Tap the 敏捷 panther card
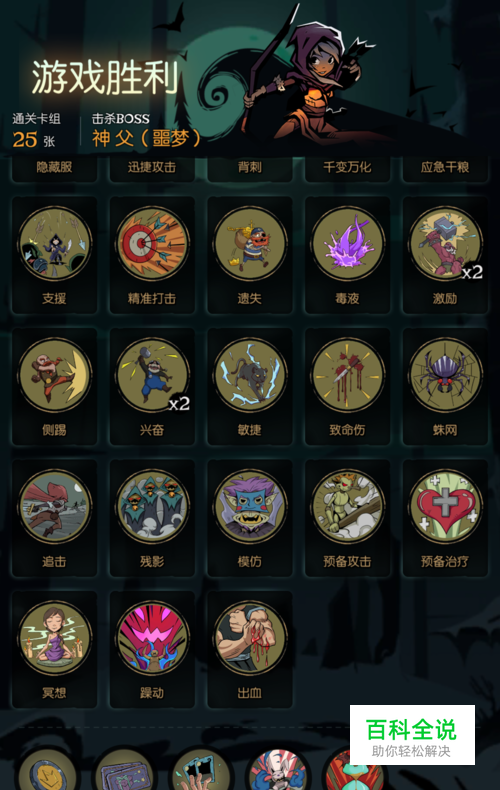This screenshot has height=790, width=500. point(250,375)
